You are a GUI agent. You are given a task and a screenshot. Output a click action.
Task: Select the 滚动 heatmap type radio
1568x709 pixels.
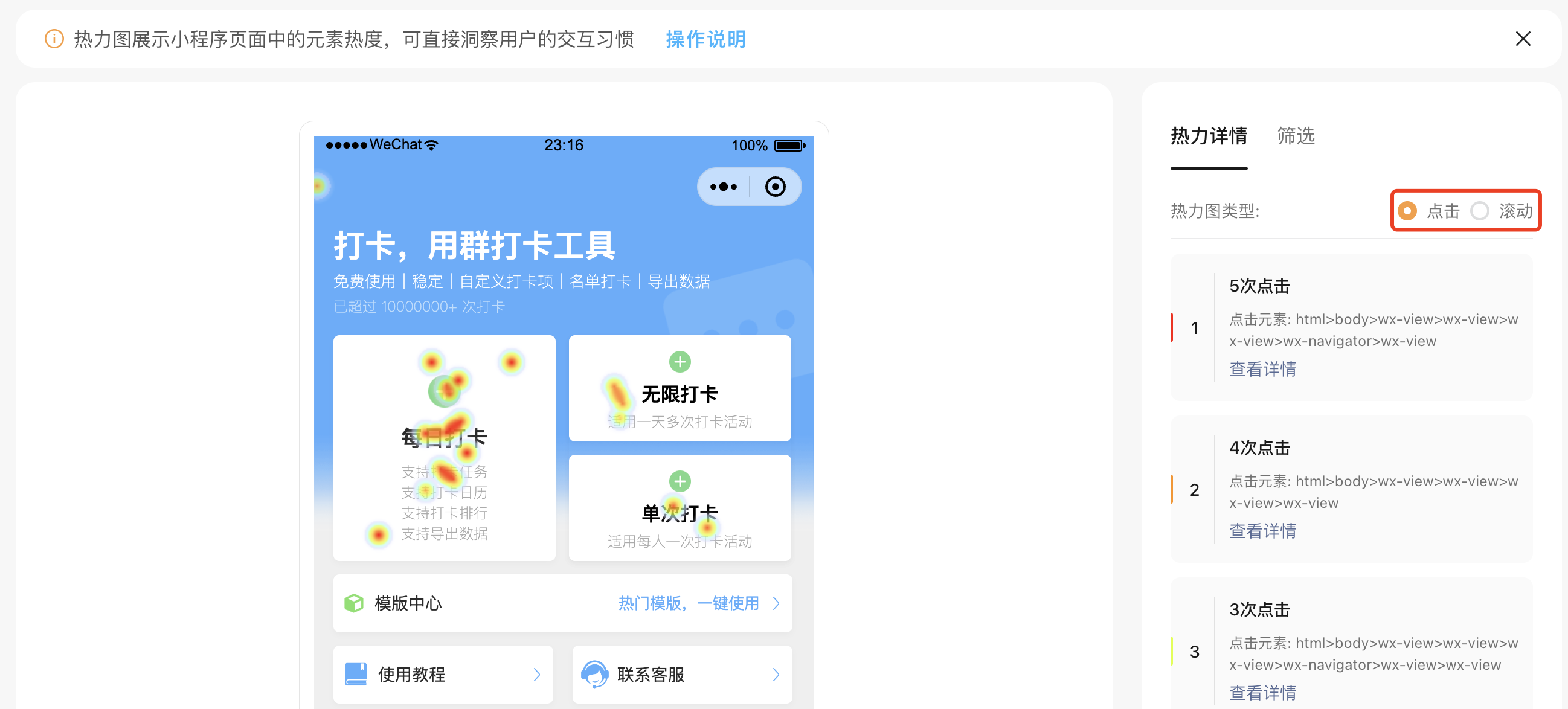click(1479, 211)
